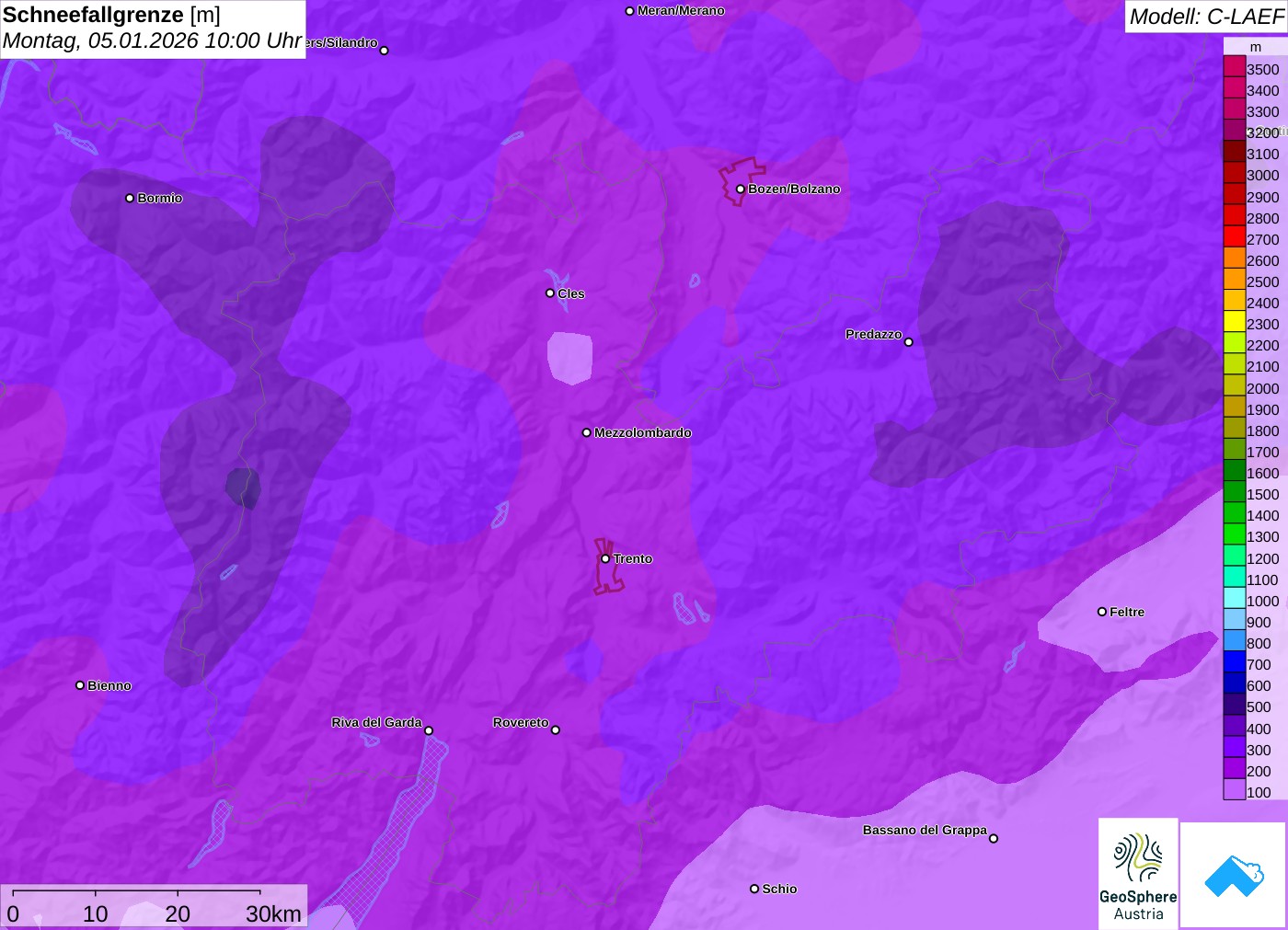Image resolution: width=1288 pixels, height=930 pixels.
Task: Click the 30km scale bar label
Action: [273, 914]
